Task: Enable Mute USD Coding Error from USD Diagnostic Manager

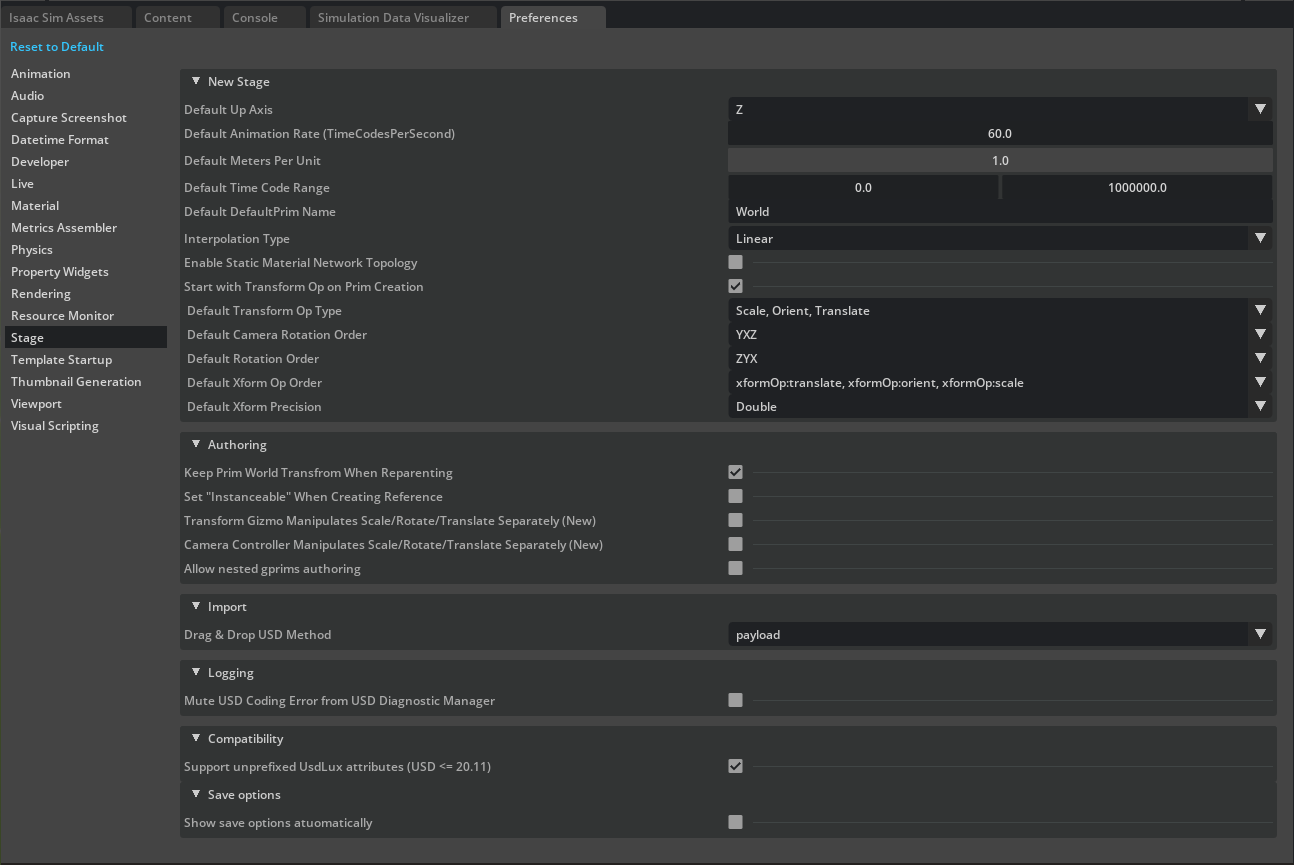Action: (x=735, y=701)
